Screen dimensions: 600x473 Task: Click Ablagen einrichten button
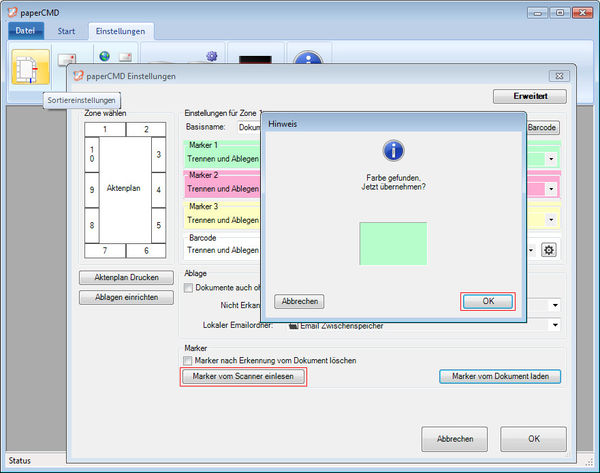tap(126, 297)
